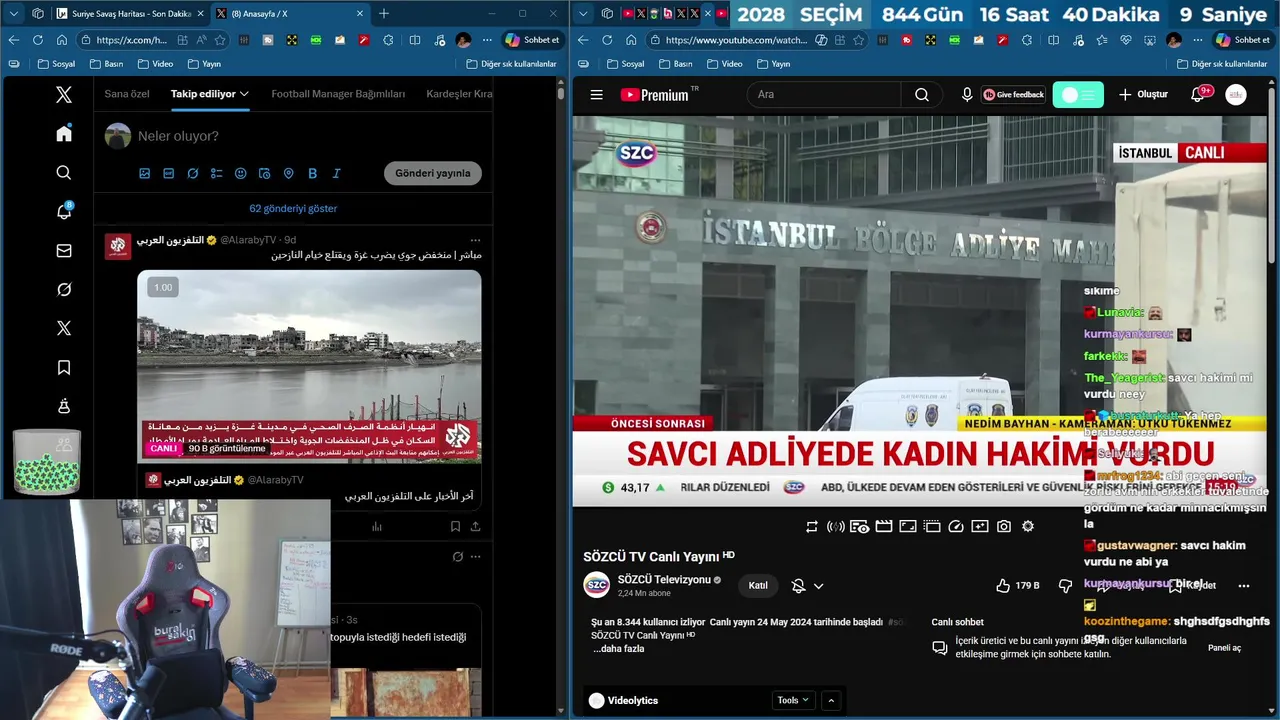This screenshot has height=720, width=1280.
Task: Open YouTube account avatar menu
Action: tap(1236, 95)
